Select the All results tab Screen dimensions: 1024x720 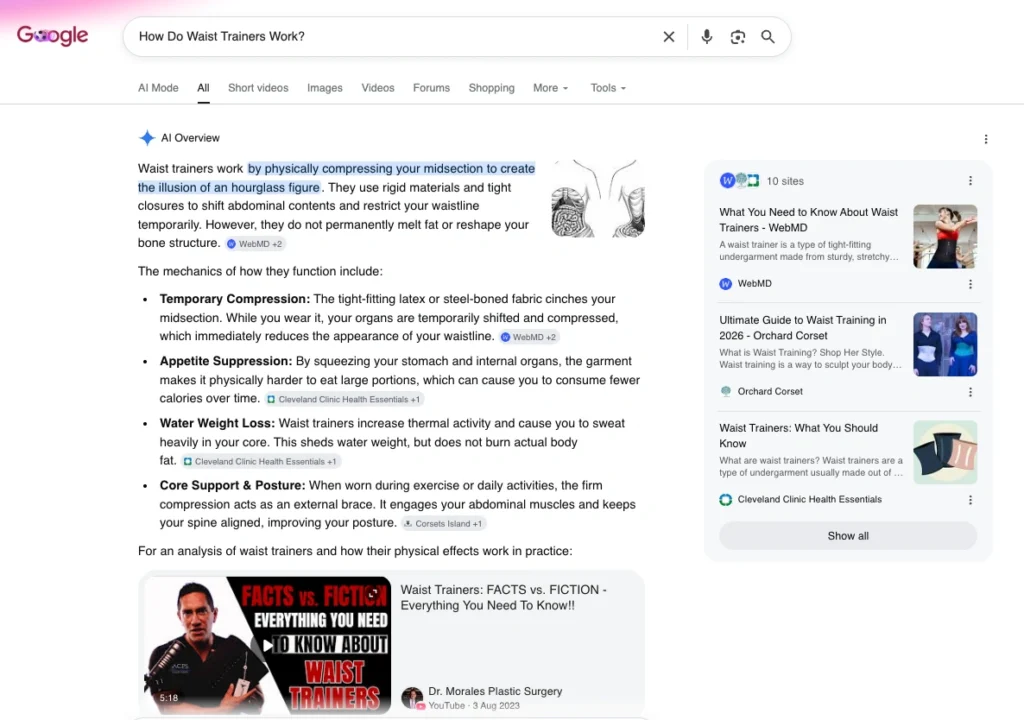[203, 88]
